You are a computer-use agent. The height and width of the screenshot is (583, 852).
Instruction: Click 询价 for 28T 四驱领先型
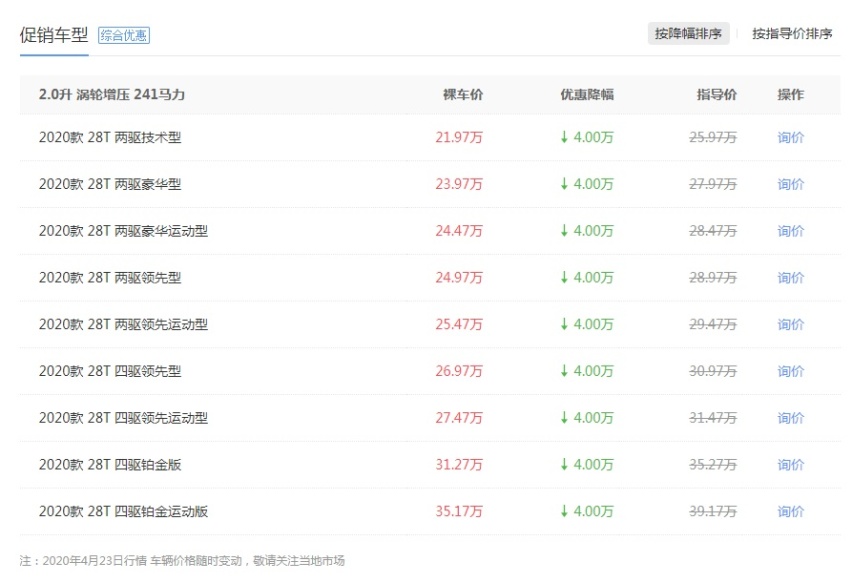790,371
